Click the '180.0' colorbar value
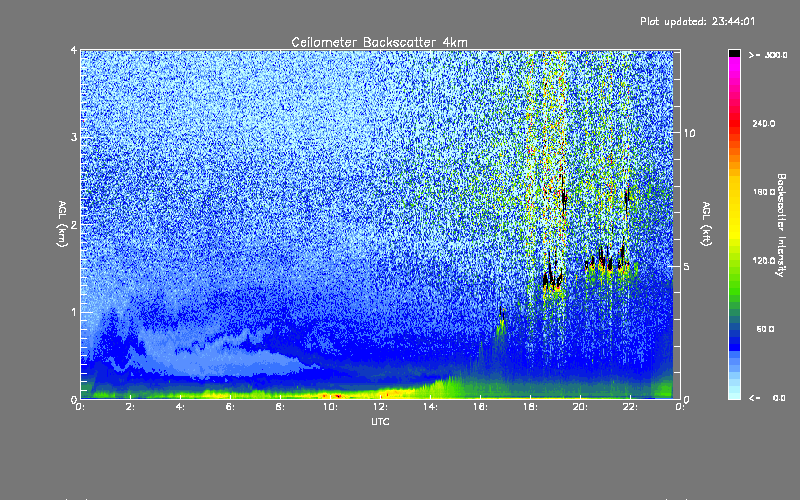800x500 pixels. click(x=764, y=192)
